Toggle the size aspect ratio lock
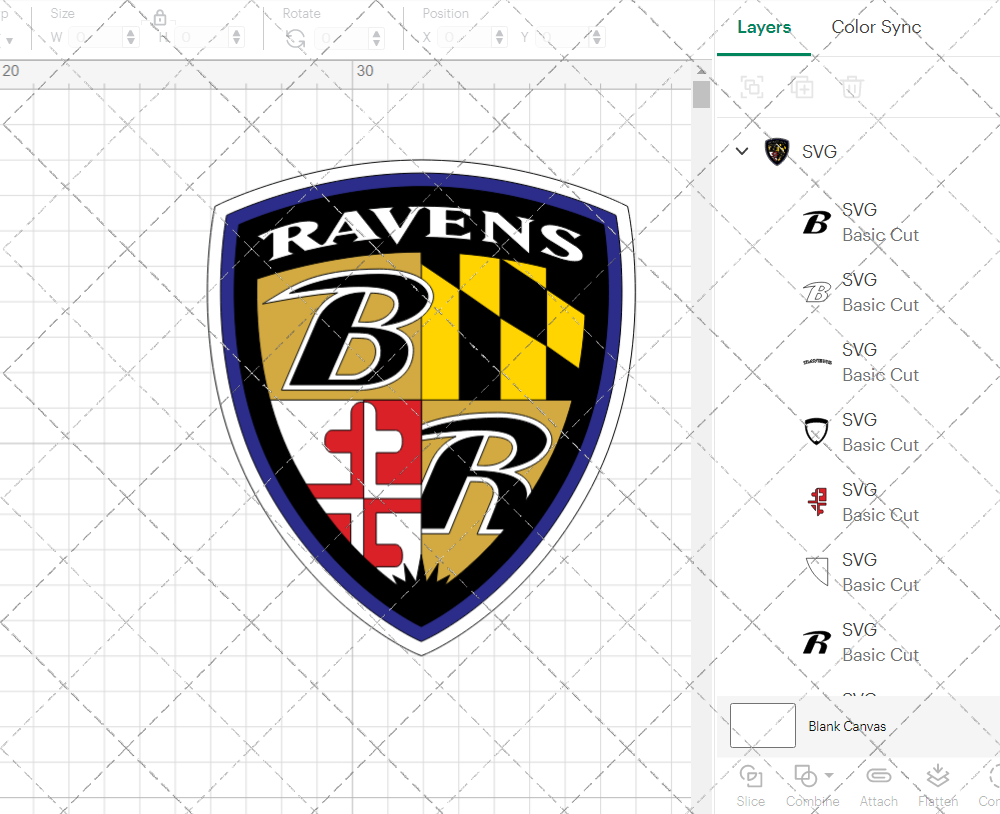 (160, 17)
